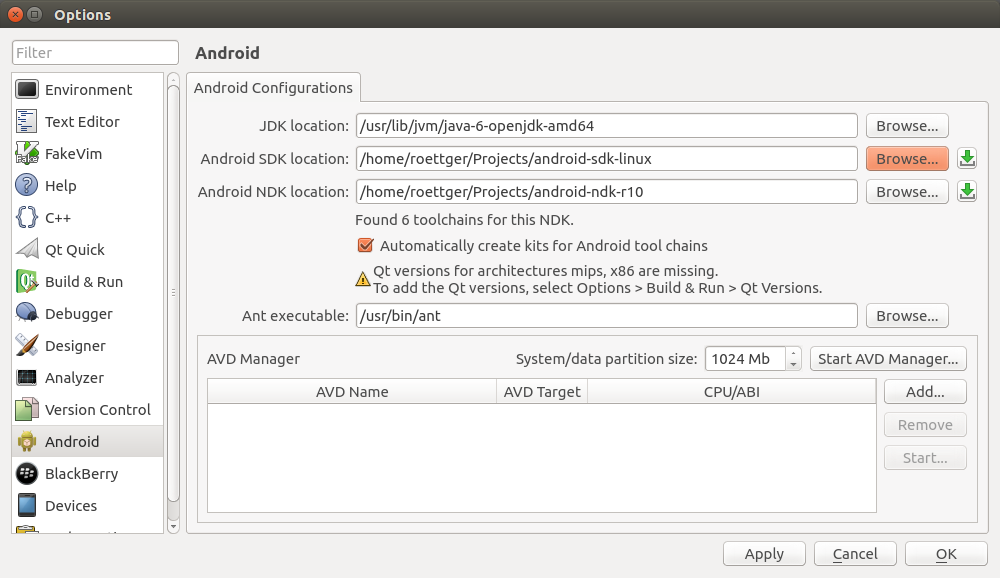Select the Help label in the list

tap(61, 186)
